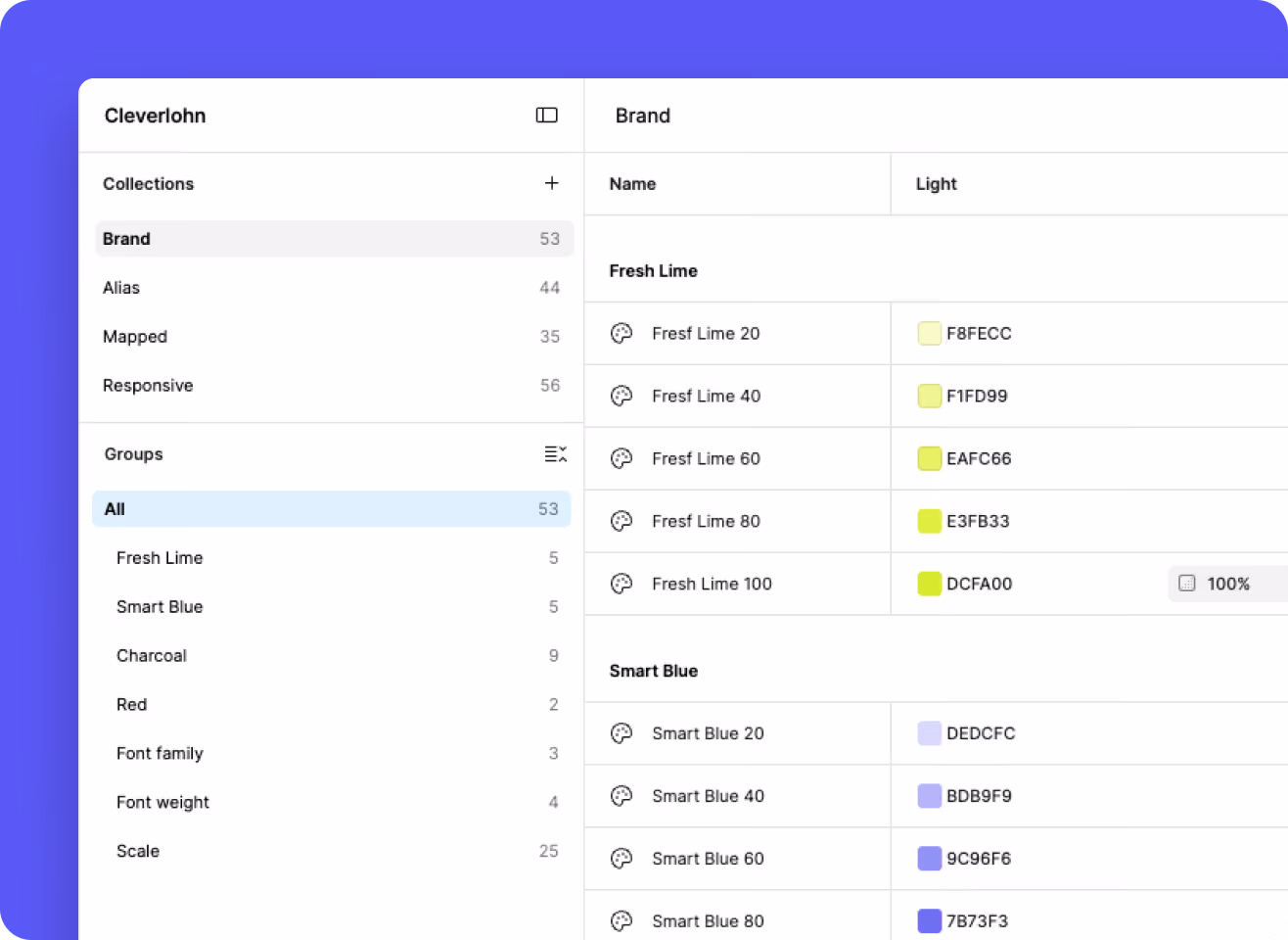Click the Name column header
Image resolution: width=1288 pixels, height=940 pixels.
pos(632,184)
